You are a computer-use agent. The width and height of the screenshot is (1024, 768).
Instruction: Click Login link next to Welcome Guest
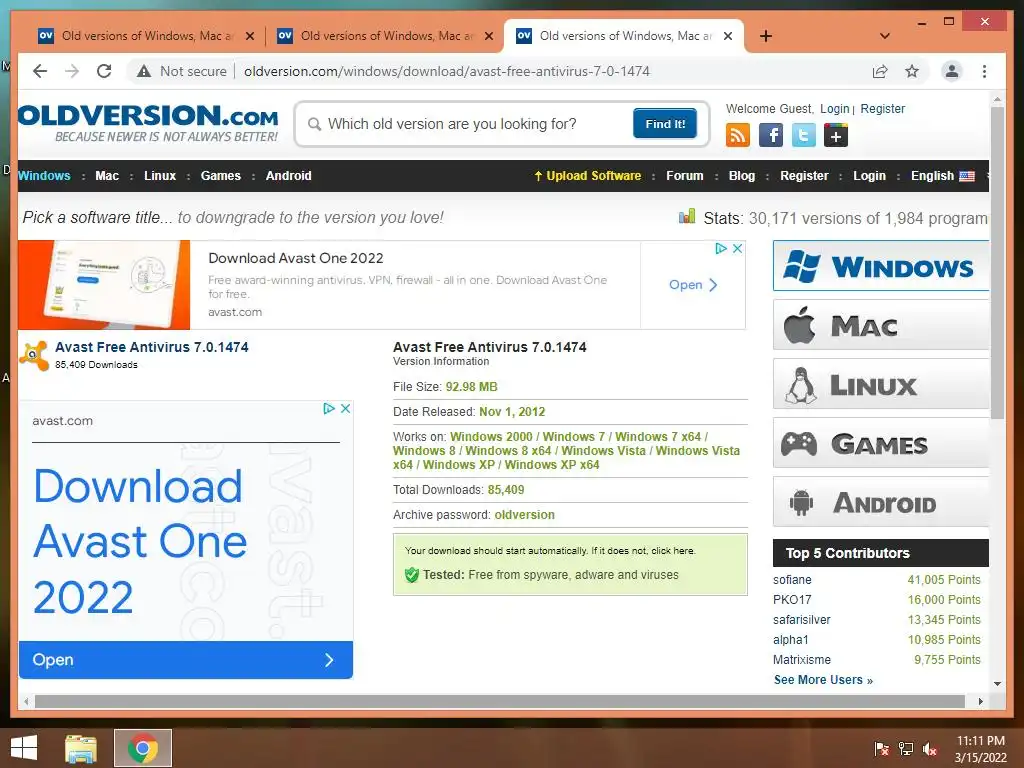[x=835, y=109]
